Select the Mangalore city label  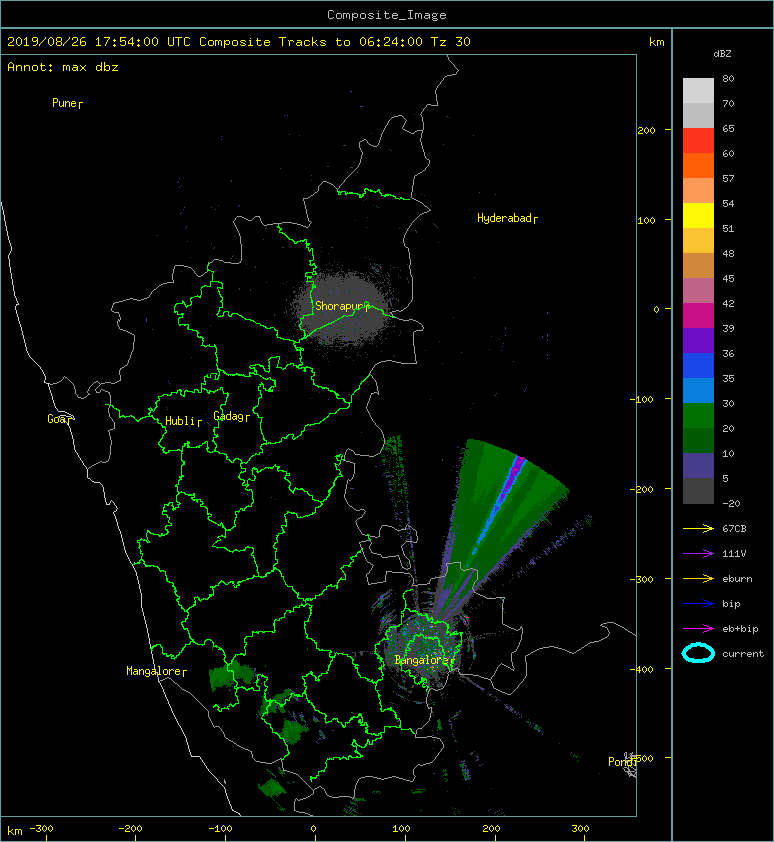point(156,671)
